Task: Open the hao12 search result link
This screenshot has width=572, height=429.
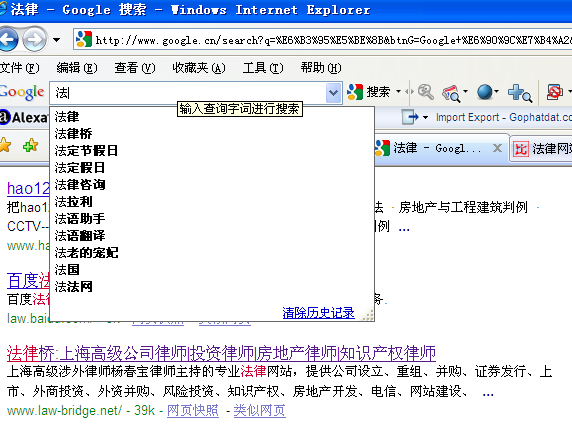Action: coord(28,188)
